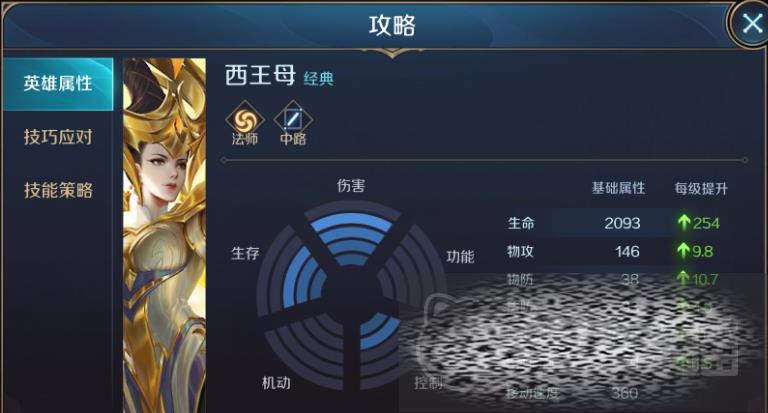Click the green arrow next to 10.7
The height and width of the screenshot is (413, 768).
(x=684, y=279)
